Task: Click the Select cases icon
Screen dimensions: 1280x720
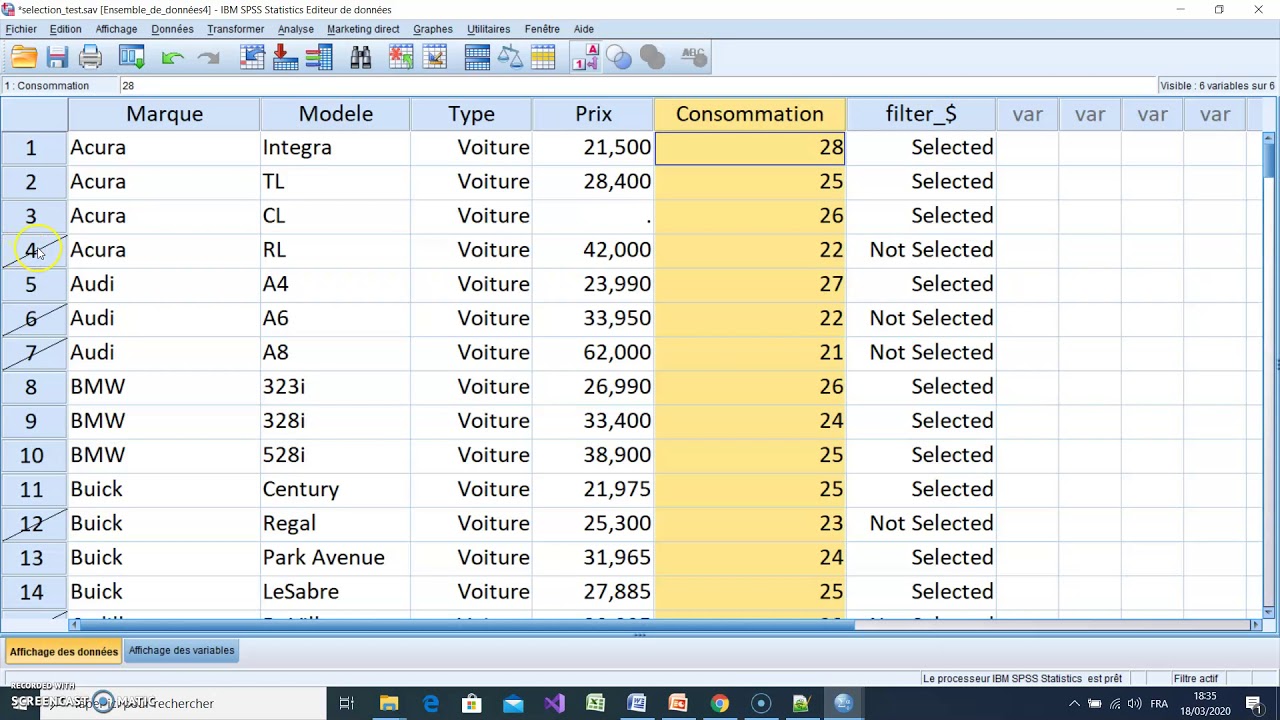Action: (543, 58)
